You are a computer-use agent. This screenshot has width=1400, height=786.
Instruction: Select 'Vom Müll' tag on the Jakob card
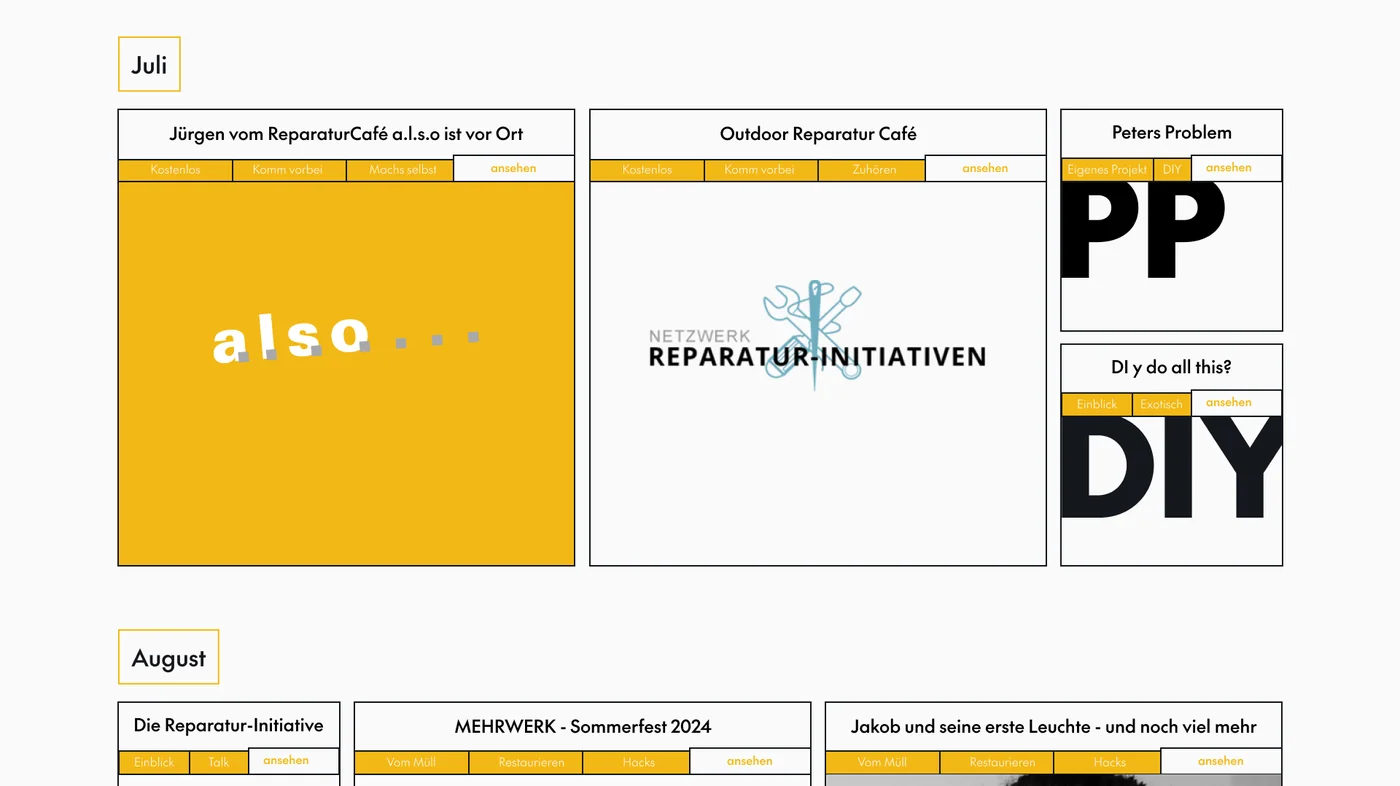(882, 762)
